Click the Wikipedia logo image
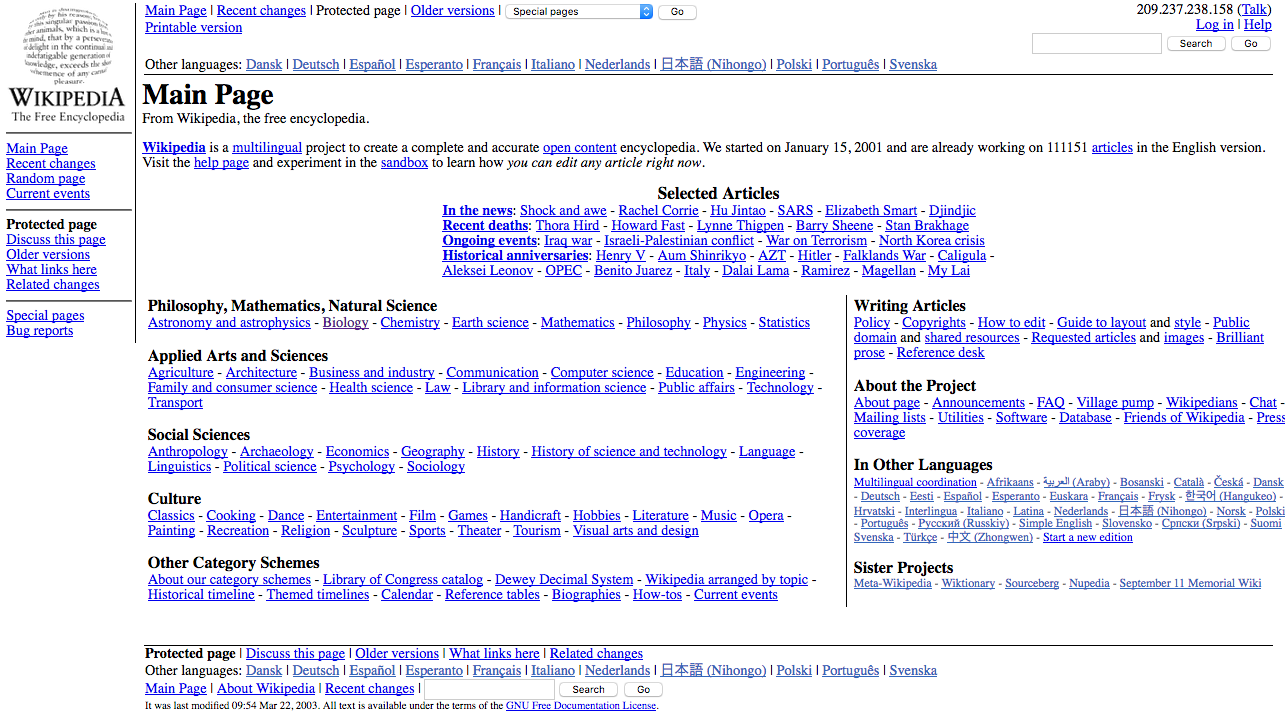 point(67,65)
